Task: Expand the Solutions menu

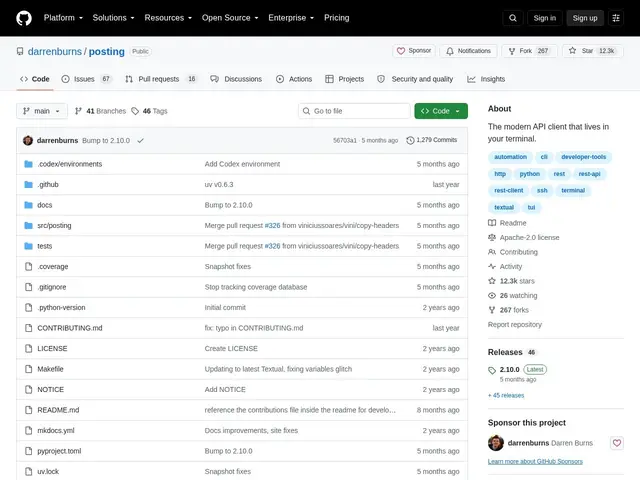Action: 113,18
